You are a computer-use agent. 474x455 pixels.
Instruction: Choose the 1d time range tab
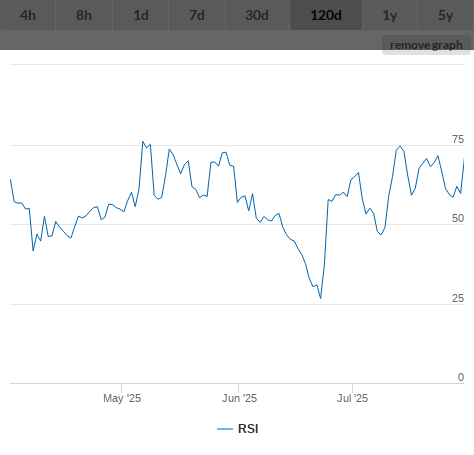click(x=141, y=15)
